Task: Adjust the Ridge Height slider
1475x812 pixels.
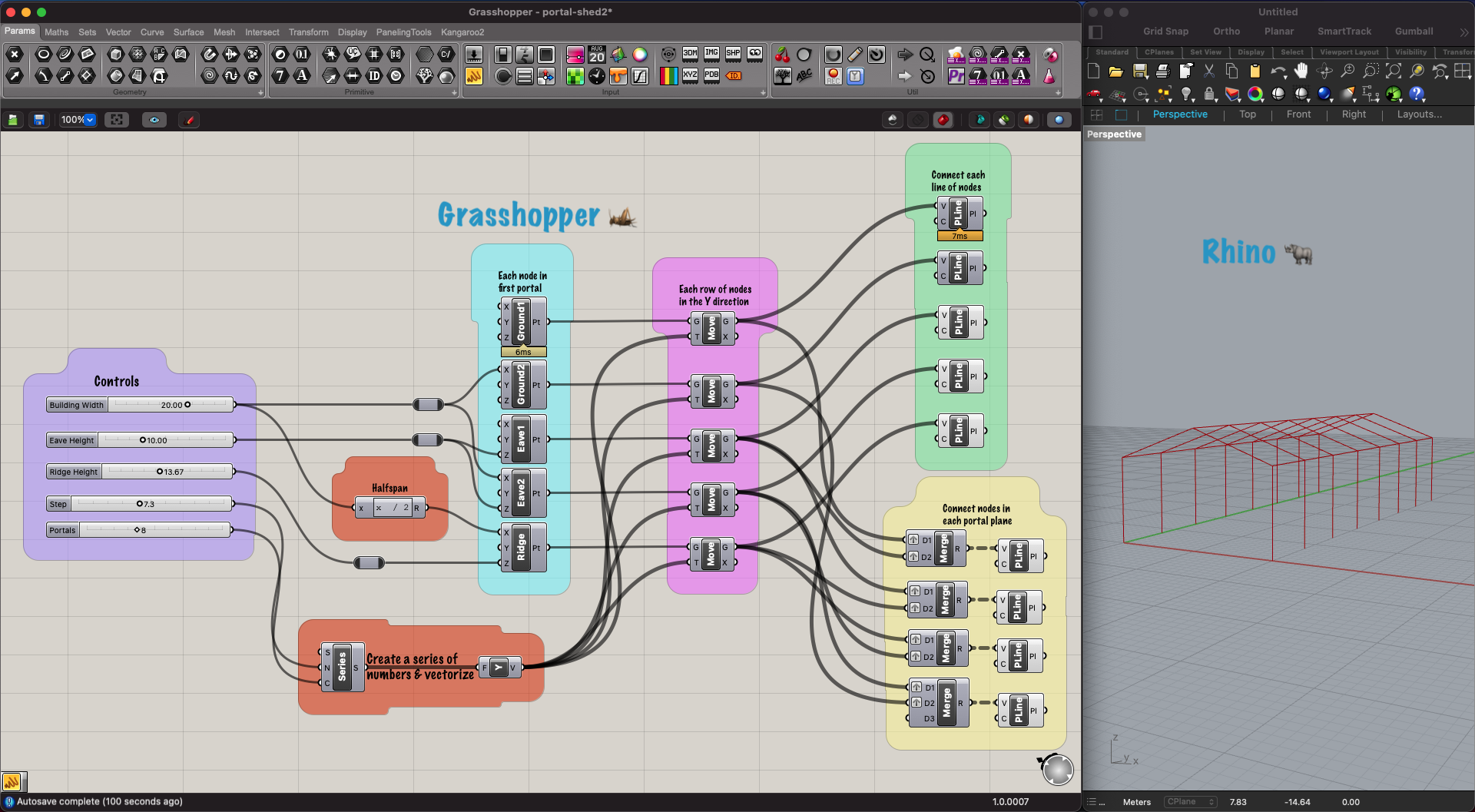Action: 140,472
